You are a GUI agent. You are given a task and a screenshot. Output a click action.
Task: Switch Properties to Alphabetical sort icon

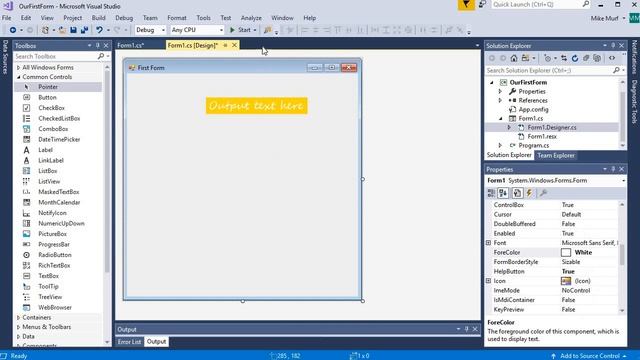pyautogui.click(x=503, y=193)
